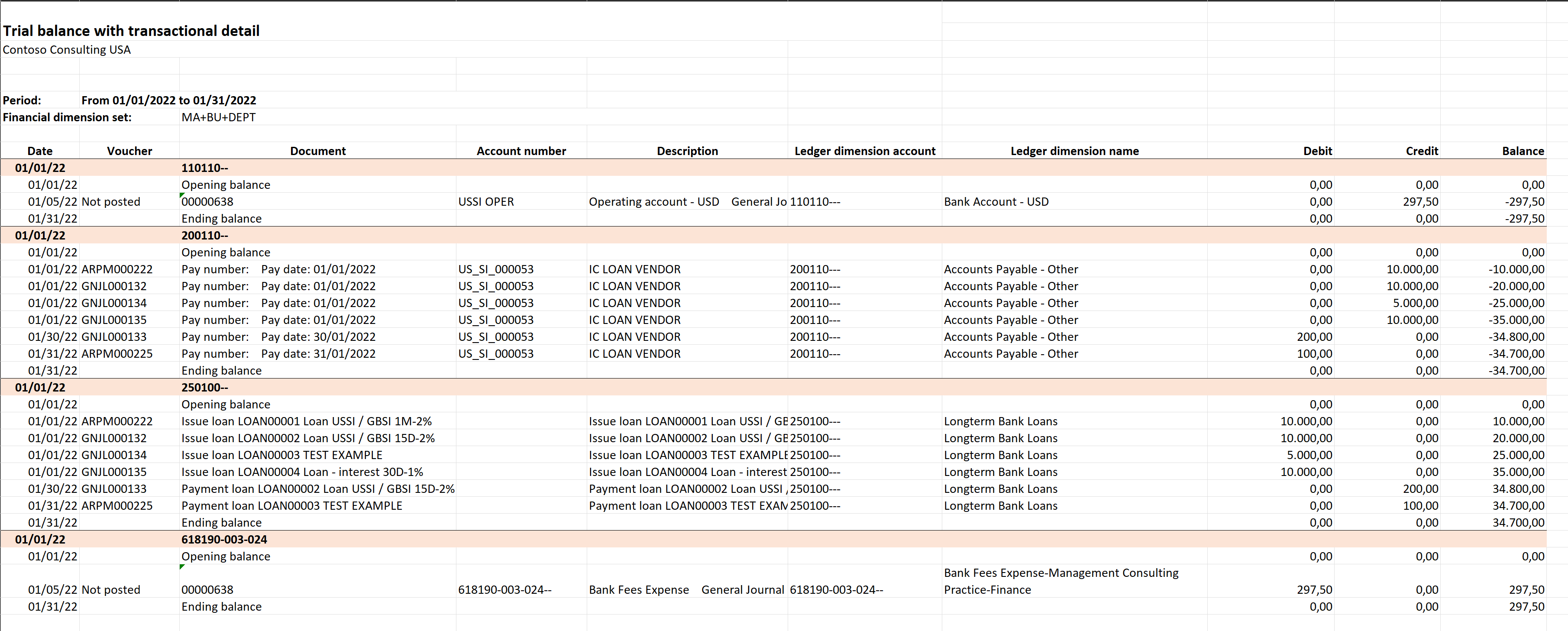This screenshot has height=631, width=1568.
Task: Select the debit amount '200,00'
Action: pyautogui.click(x=1314, y=337)
